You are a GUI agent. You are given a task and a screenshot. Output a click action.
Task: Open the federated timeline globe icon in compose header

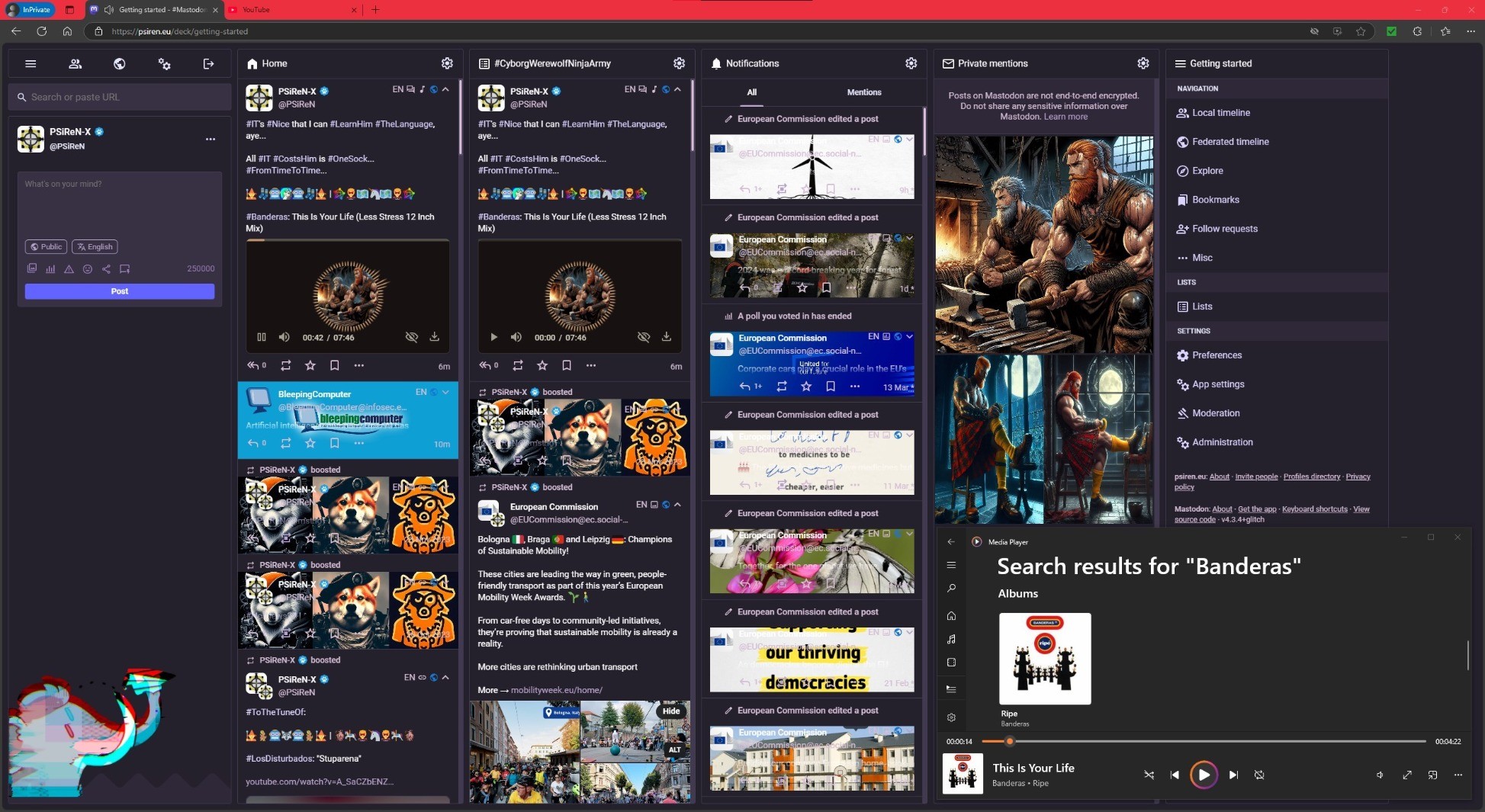pos(120,64)
